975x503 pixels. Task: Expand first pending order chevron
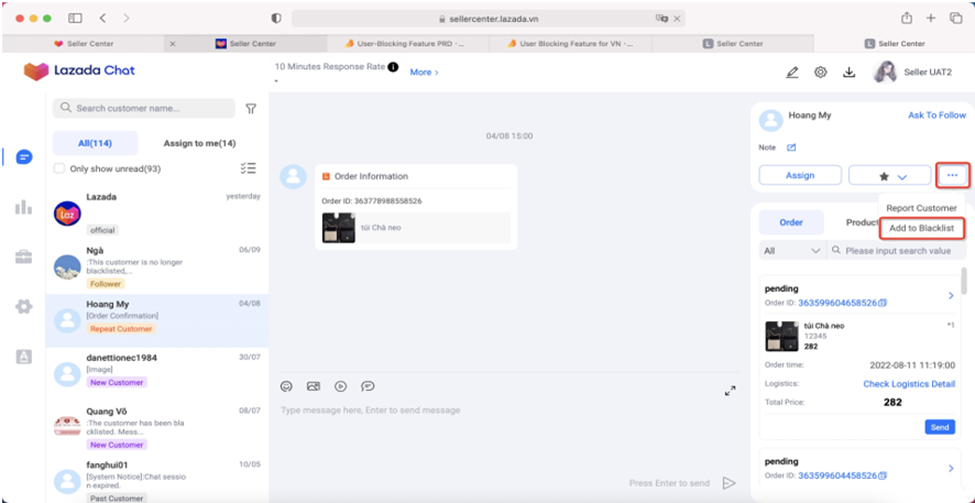click(x=951, y=296)
